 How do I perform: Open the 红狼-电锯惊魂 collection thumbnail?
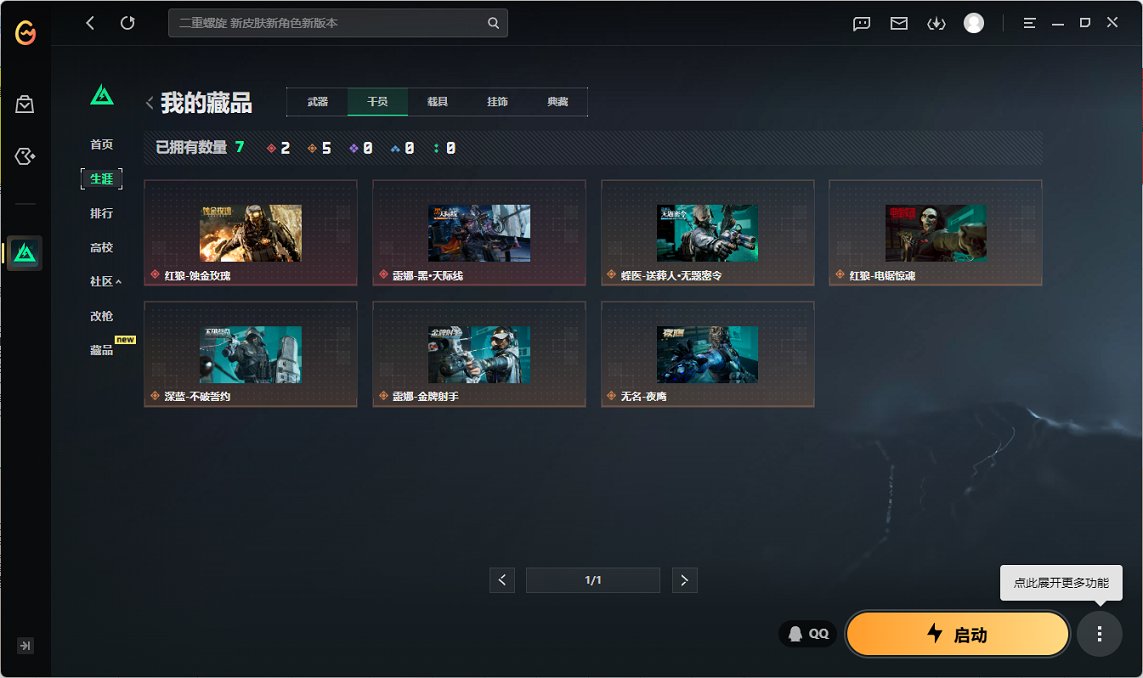(x=935, y=232)
